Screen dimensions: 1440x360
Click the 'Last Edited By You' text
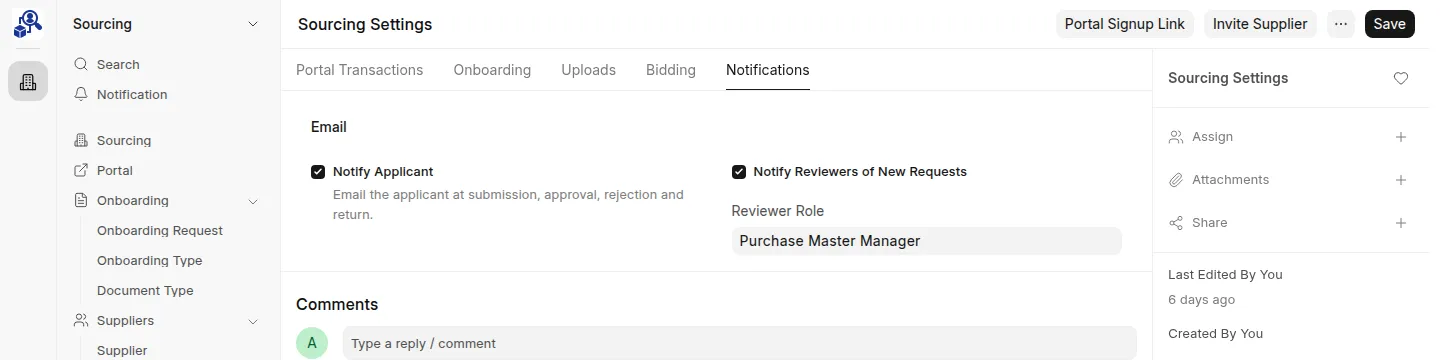pyautogui.click(x=1225, y=274)
